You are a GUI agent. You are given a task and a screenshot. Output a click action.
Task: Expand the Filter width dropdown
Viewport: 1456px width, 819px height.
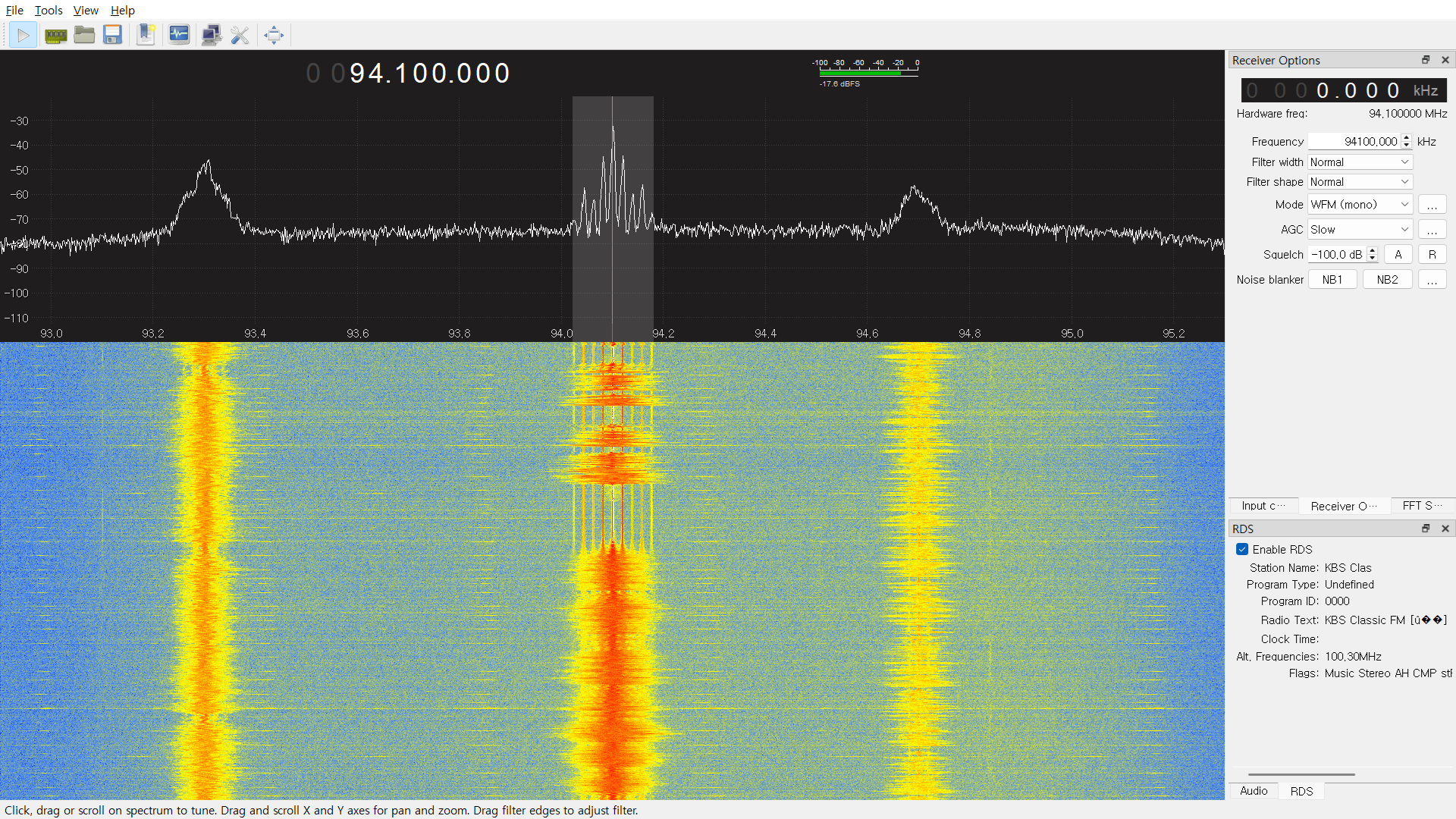[x=1360, y=162]
